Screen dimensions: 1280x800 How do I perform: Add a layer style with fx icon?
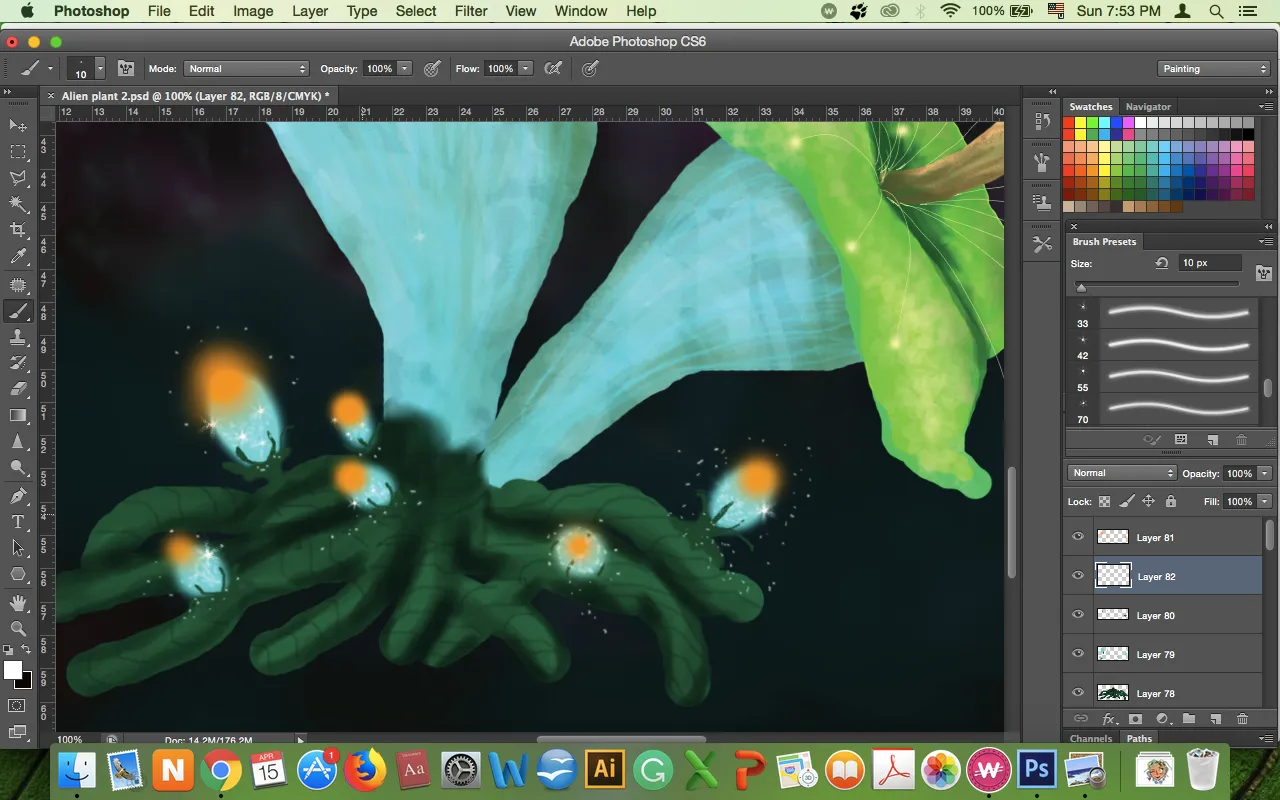pos(1108,719)
